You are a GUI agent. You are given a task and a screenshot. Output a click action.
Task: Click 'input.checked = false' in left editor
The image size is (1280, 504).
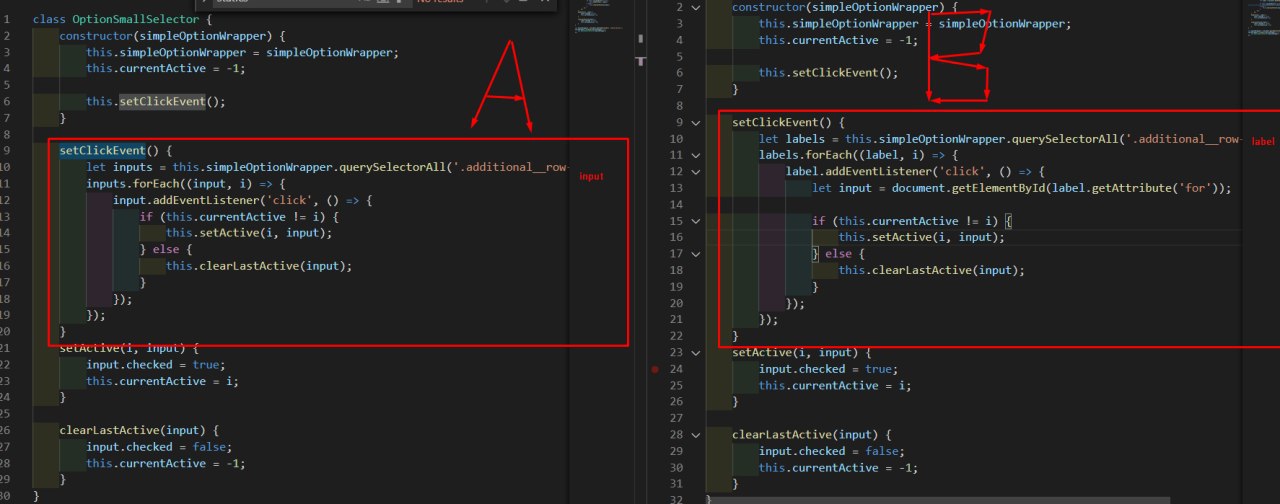coord(159,447)
